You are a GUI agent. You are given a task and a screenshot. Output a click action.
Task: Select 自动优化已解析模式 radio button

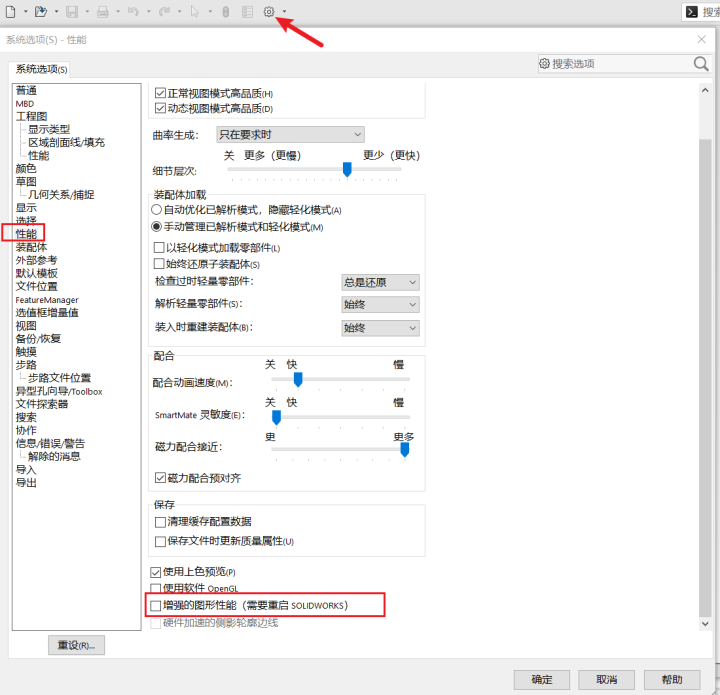coord(156,210)
